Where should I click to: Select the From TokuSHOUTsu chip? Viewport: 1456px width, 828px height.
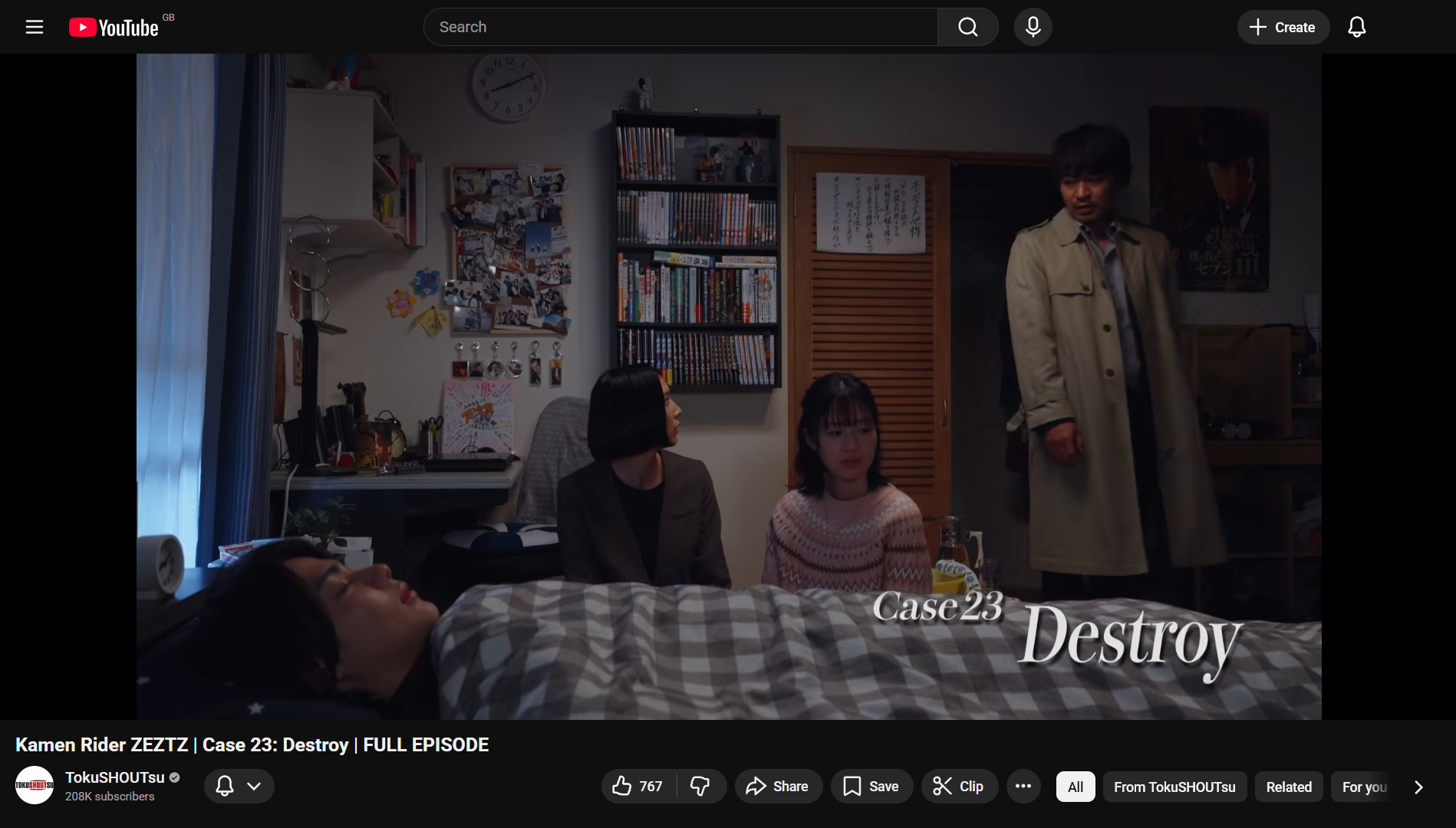(x=1174, y=787)
